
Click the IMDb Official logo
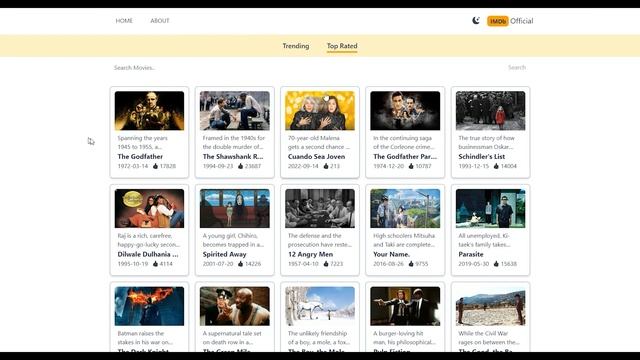510,21
